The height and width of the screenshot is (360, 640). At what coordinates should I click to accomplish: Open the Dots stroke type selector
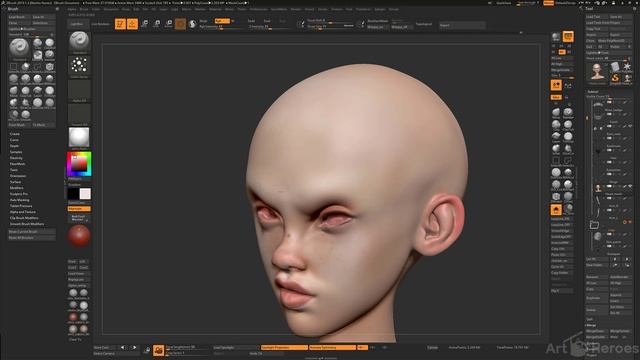pyautogui.click(x=79, y=66)
